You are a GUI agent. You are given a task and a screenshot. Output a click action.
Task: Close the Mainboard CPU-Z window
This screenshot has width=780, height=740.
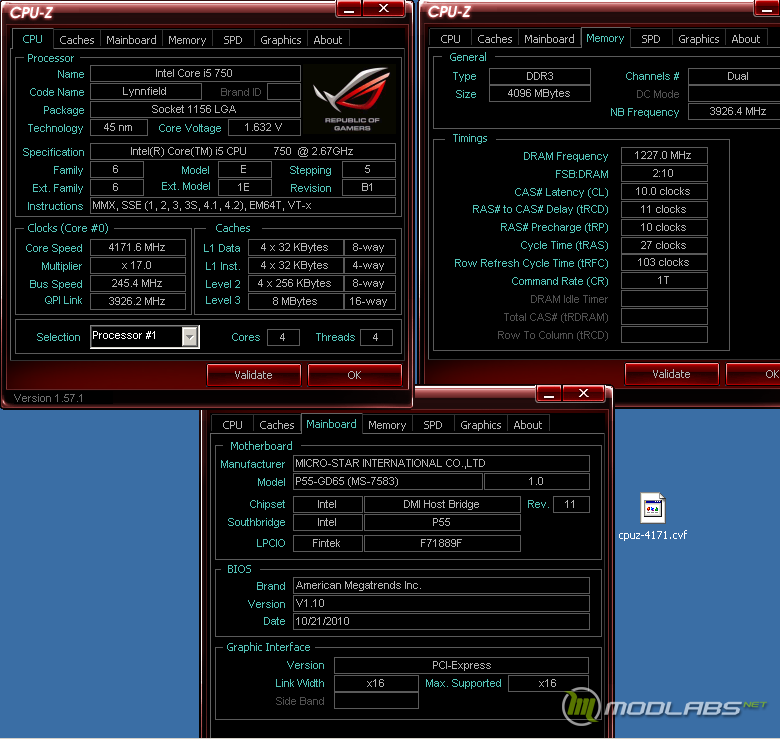(x=584, y=394)
